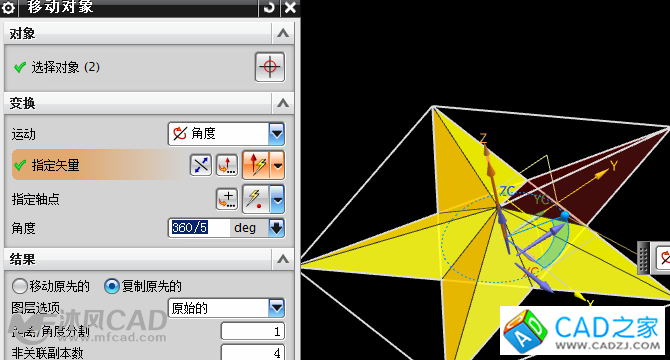The image size is (670, 360).
Task: Click the inferred point icon button
Action: pyautogui.click(x=256, y=199)
